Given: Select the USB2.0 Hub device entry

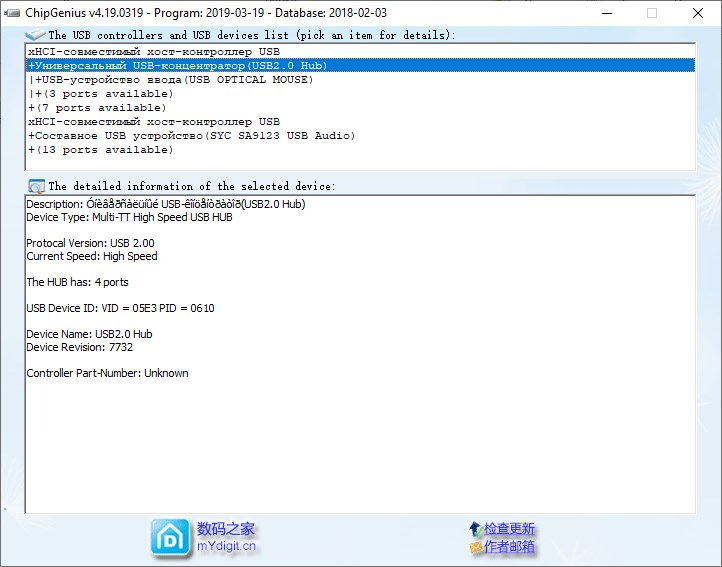Looking at the screenshot, I should pos(178,65).
